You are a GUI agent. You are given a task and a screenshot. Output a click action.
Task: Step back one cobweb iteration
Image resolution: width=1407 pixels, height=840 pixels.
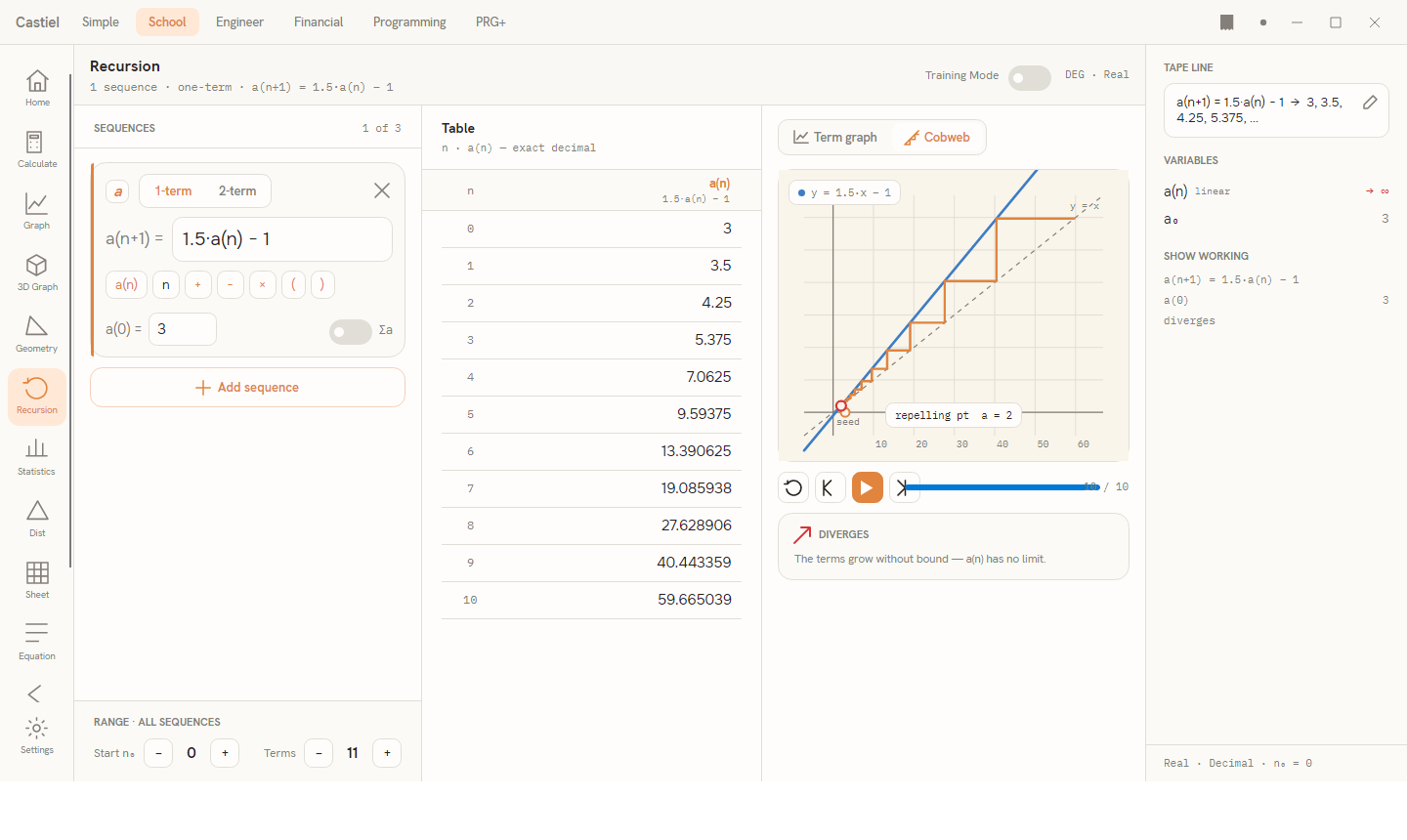click(x=829, y=487)
